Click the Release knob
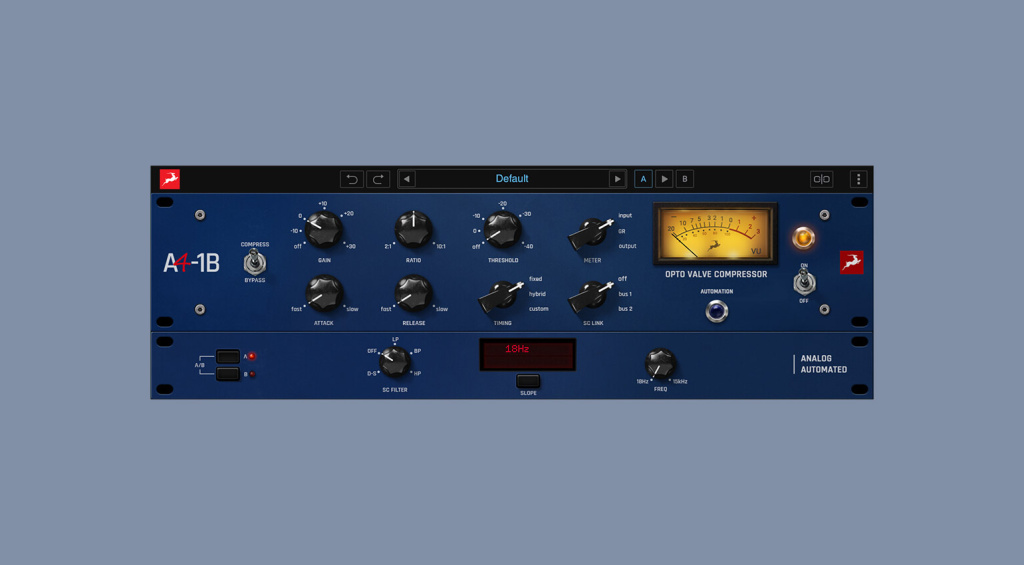Screen dimensions: 1024x565 tap(413, 293)
